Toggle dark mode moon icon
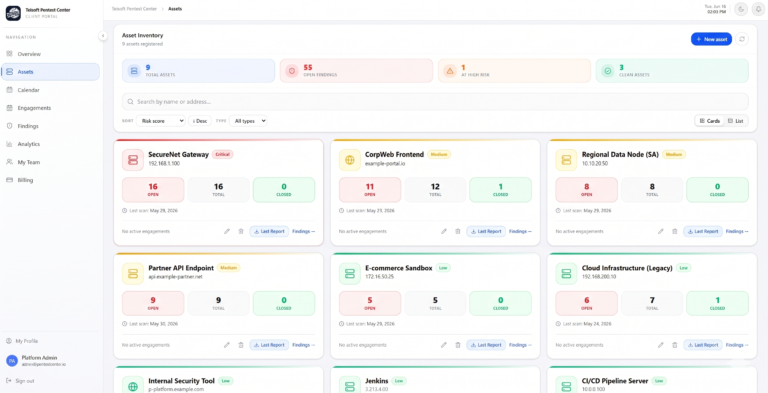The width and height of the screenshot is (768, 393). 741,9
